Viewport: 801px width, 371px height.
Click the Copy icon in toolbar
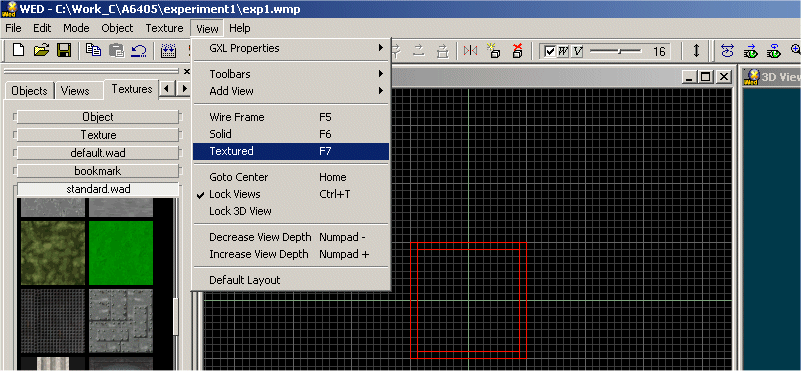pyautogui.click(x=93, y=50)
